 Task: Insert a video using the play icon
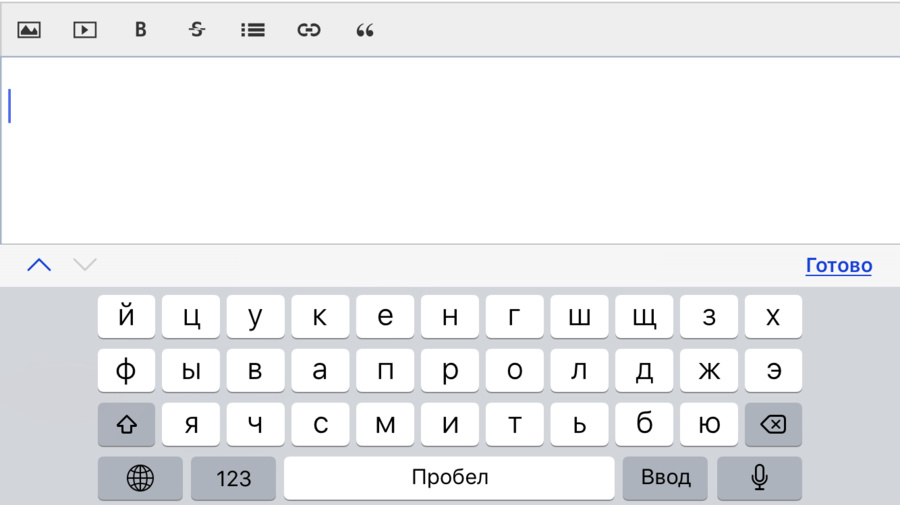pos(85,30)
